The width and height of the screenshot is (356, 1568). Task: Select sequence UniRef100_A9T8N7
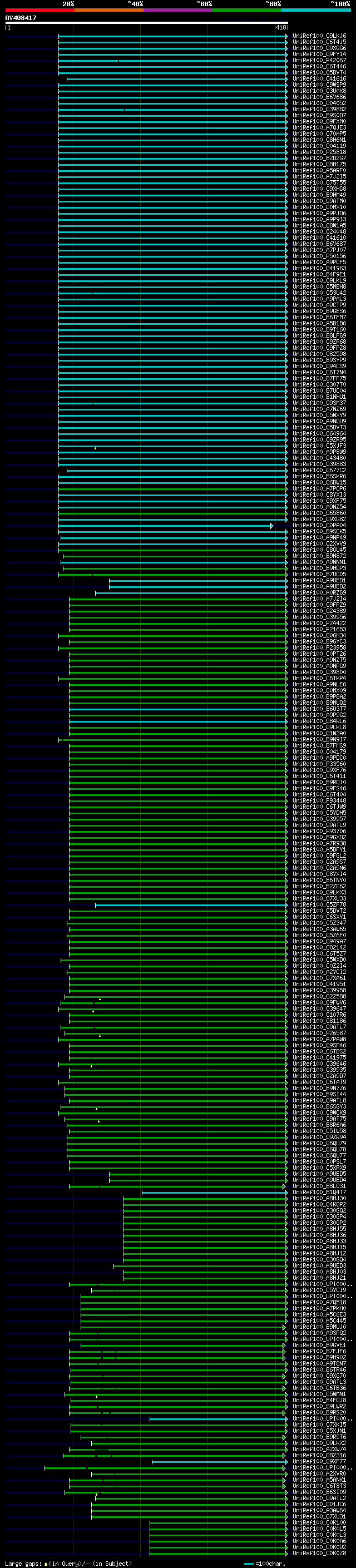[319, 1363]
